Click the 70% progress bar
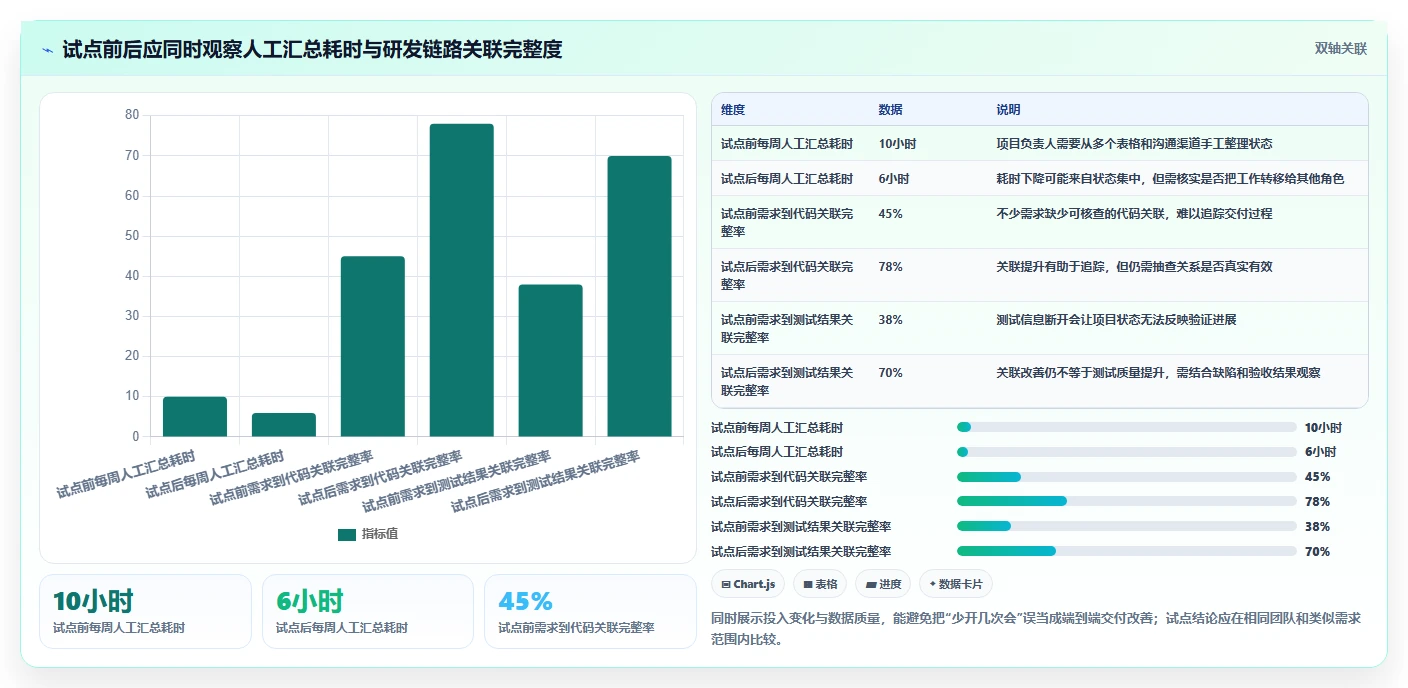 [x=1126, y=551]
